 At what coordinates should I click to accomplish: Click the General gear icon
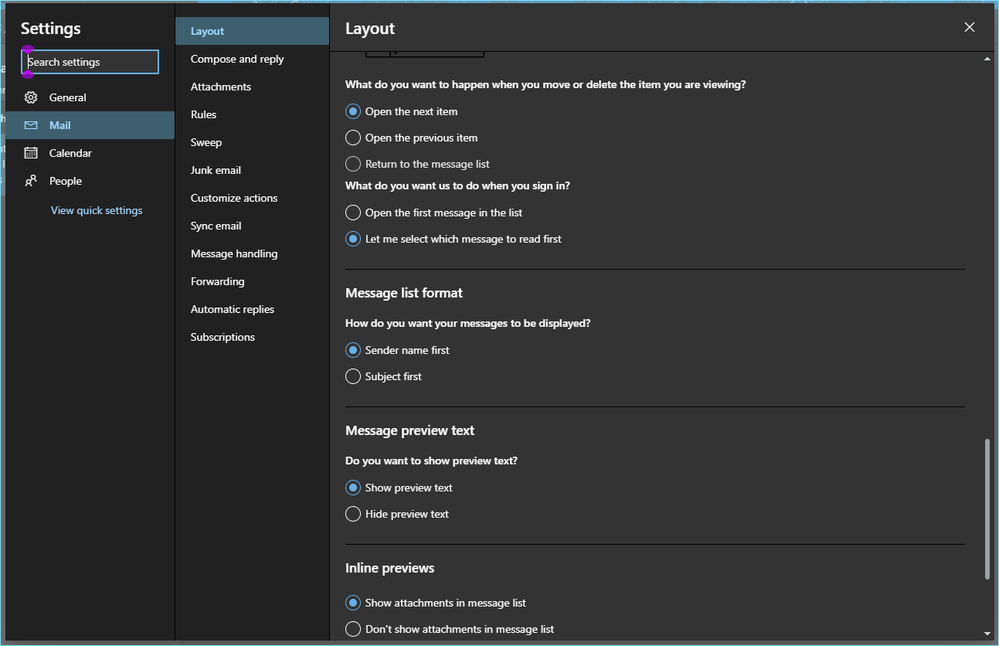[31, 98]
